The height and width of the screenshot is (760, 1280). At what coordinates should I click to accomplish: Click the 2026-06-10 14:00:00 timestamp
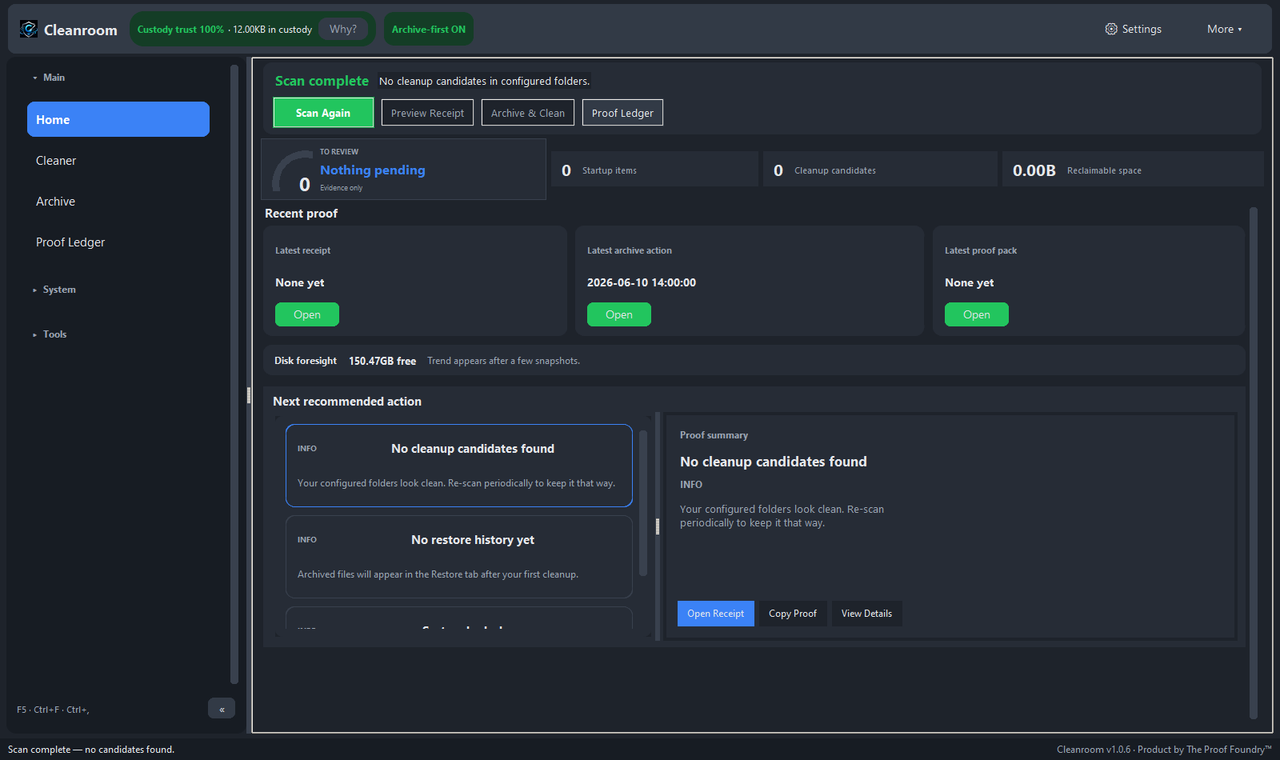(x=641, y=282)
